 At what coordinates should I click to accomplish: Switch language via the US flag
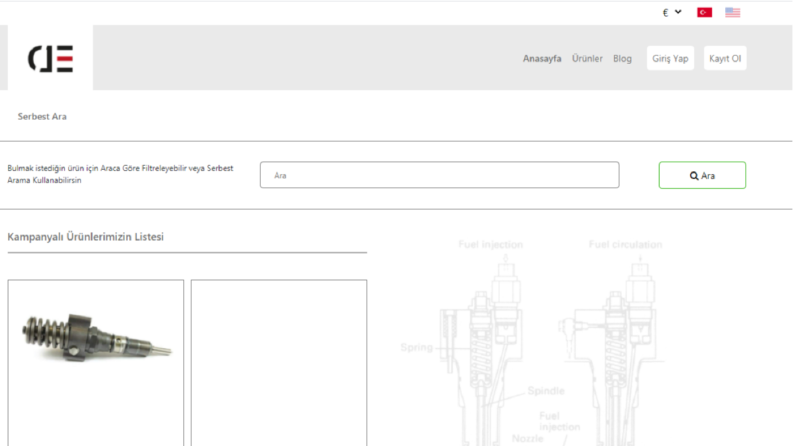pyautogui.click(x=732, y=12)
